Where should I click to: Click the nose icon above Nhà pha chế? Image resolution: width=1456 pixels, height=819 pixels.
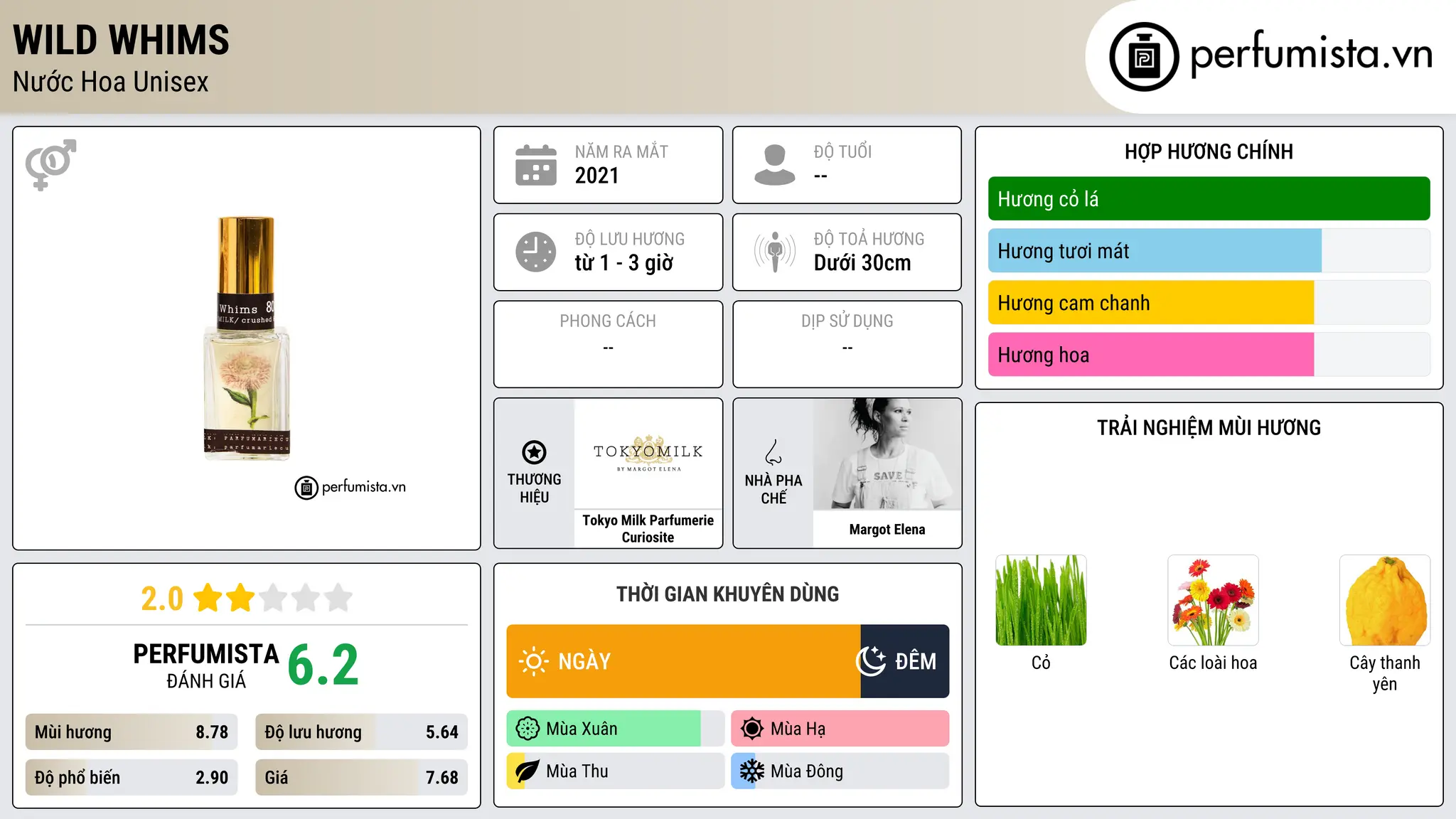pyautogui.click(x=773, y=452)
